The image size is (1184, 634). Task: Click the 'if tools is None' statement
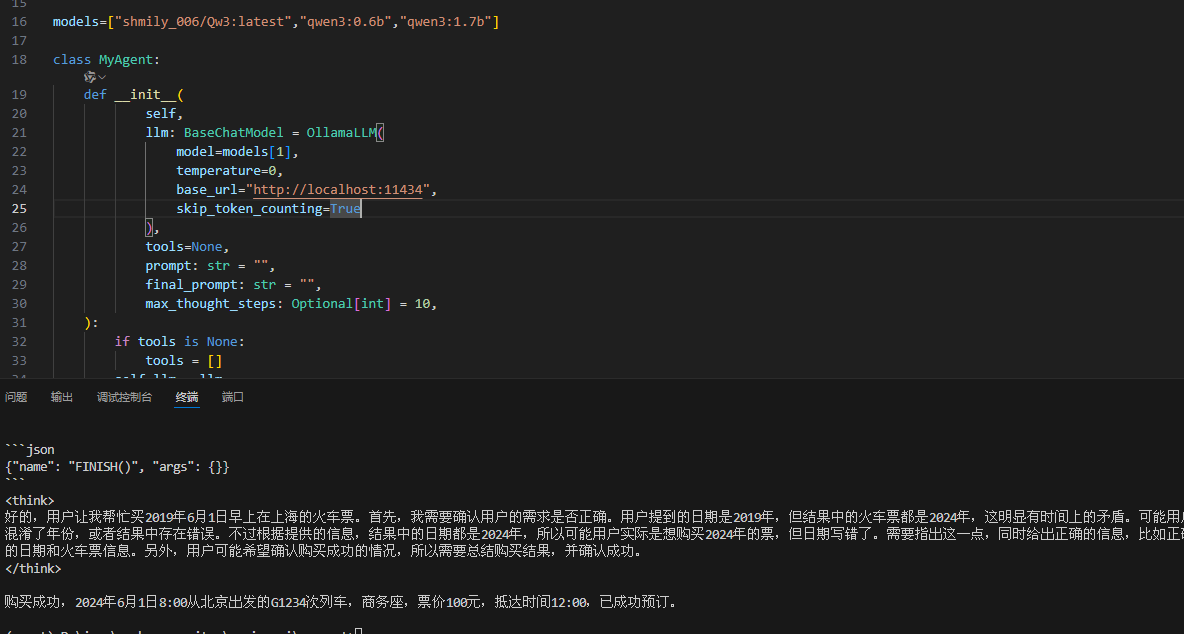pos(180,341)
